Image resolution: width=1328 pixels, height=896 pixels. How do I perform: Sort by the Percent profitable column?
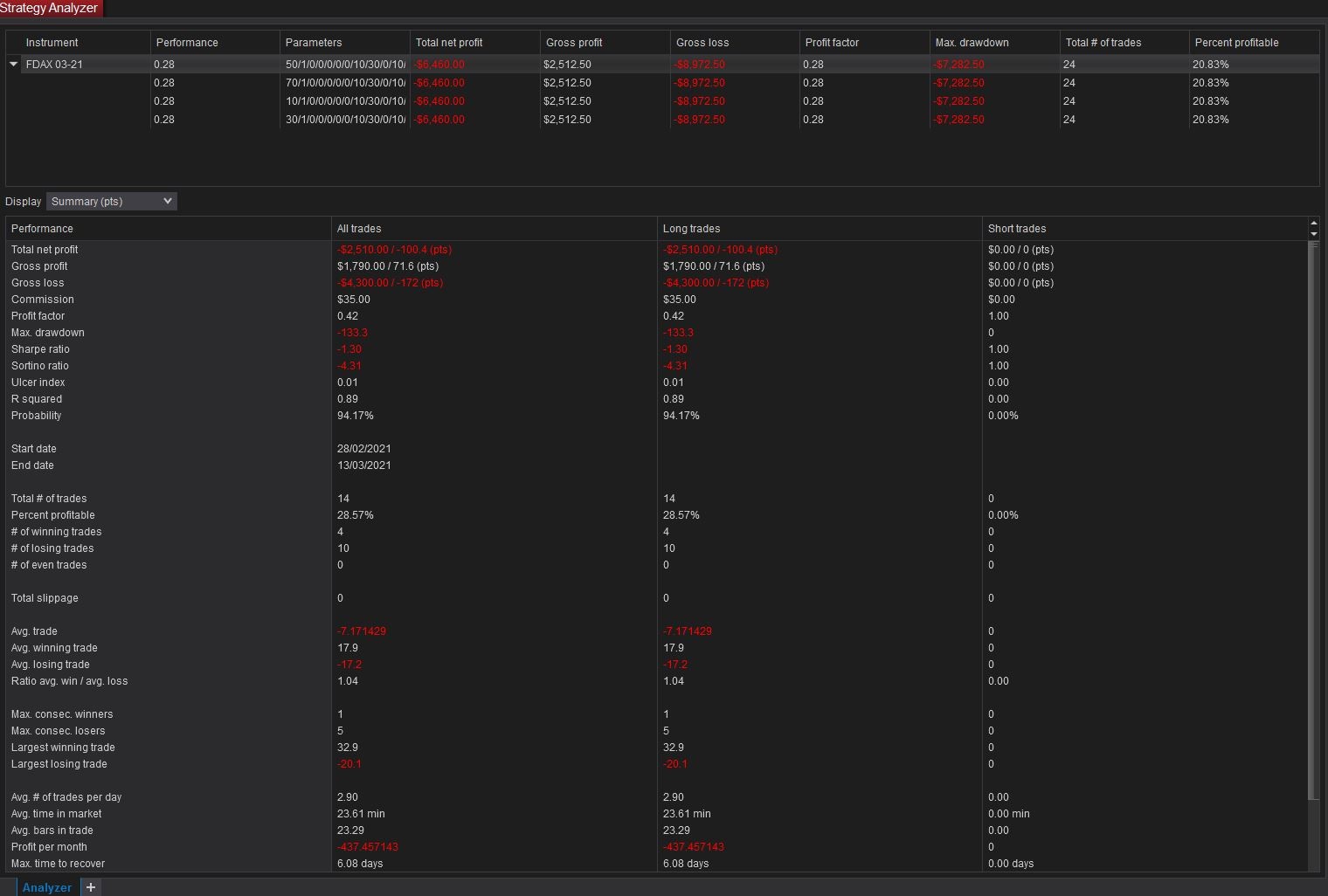[1236, 42]
